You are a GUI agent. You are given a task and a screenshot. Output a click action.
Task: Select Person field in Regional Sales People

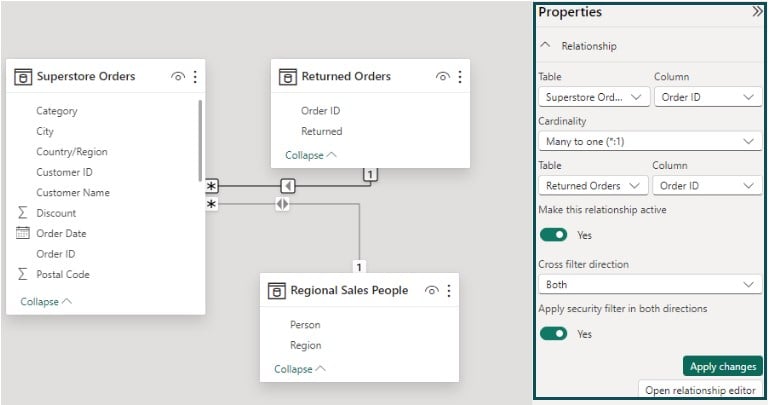coord(305,325)
